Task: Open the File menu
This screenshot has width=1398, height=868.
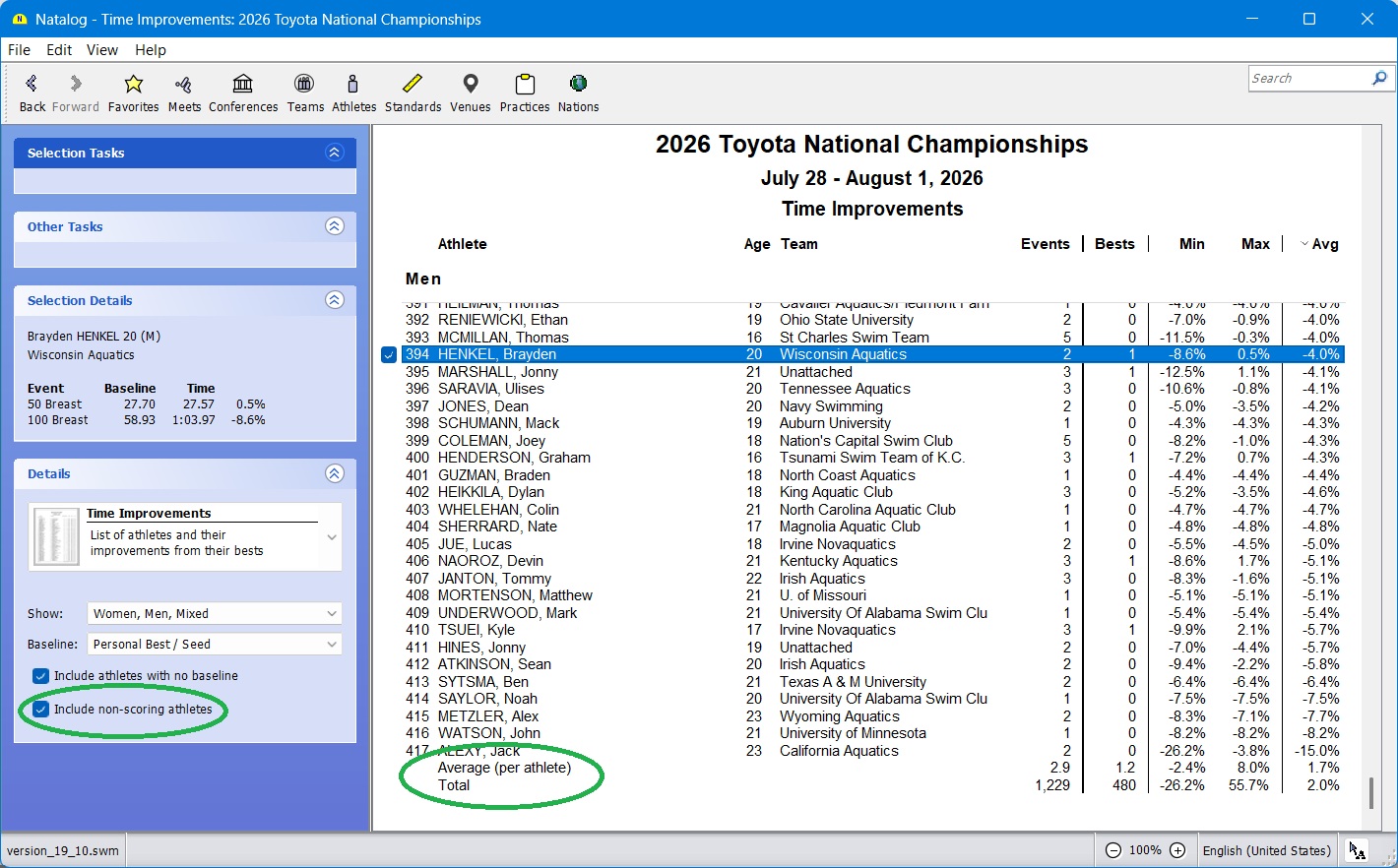Action: [x=20, y=50]
